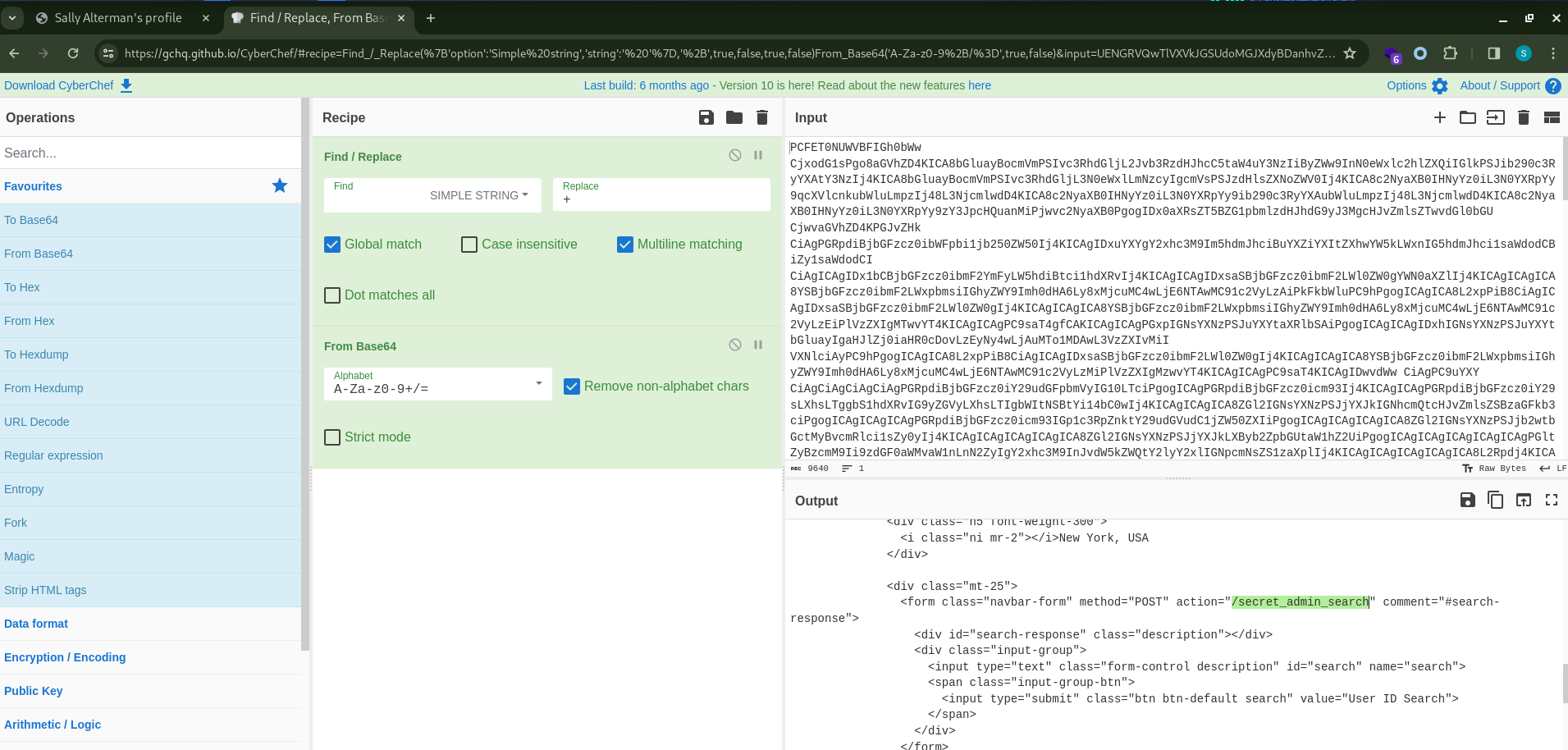This screenshot has width=1568, height=750.
Task: Set breakpoint on Find / Replace operation
Action: [758, 155]
